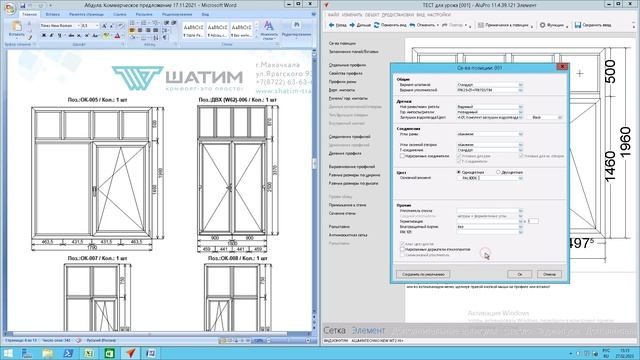Click Деление профиля in AluPro sidebar
Image resolution: width=640 pixels, height=360 pixels.
tap(345, 153)
